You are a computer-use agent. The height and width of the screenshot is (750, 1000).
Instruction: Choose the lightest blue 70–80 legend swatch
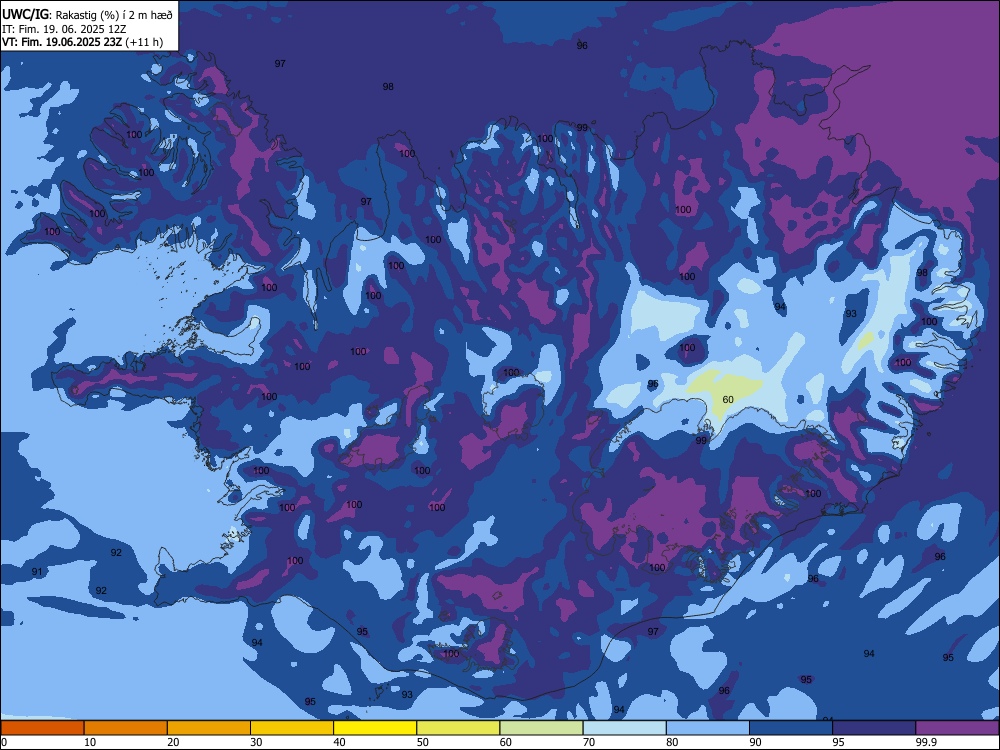(x=625, y=728)
